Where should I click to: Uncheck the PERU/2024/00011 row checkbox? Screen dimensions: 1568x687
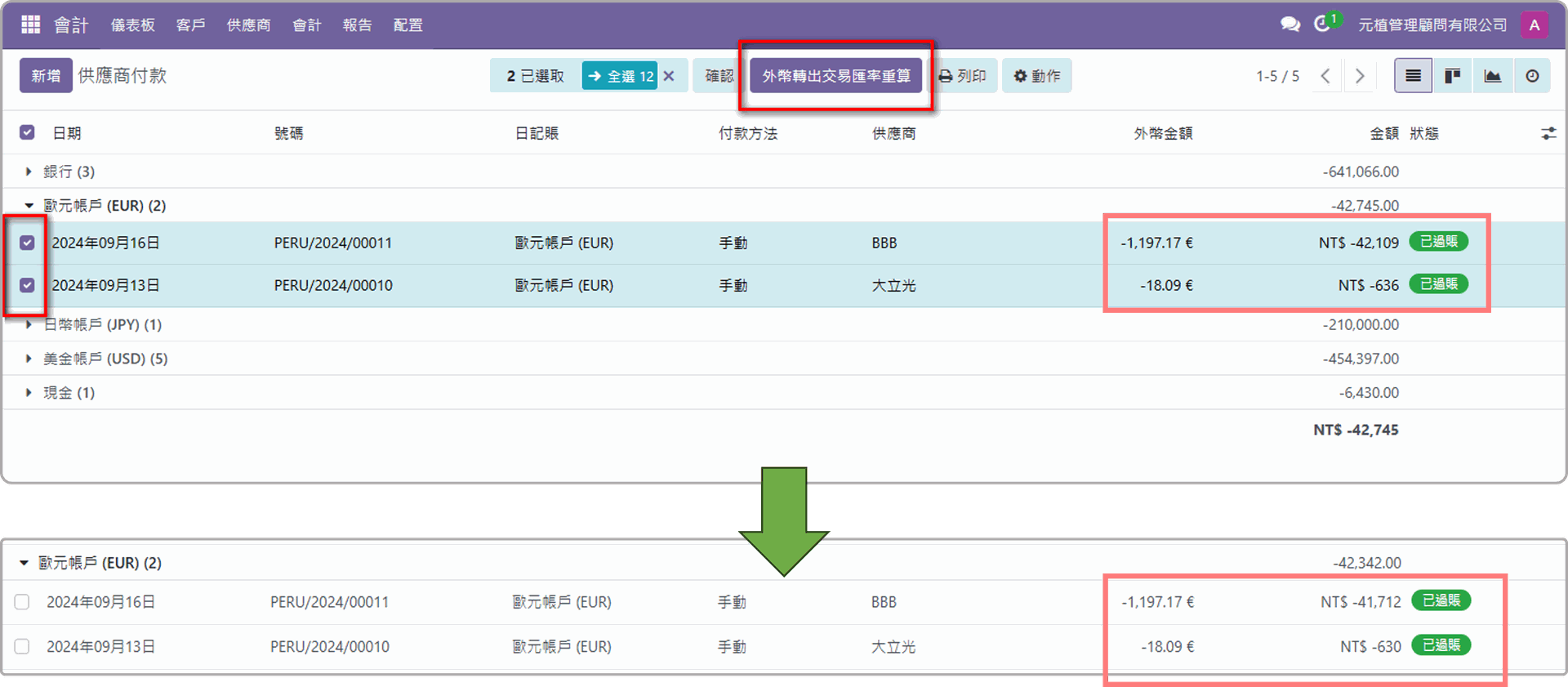click(27, 243)
